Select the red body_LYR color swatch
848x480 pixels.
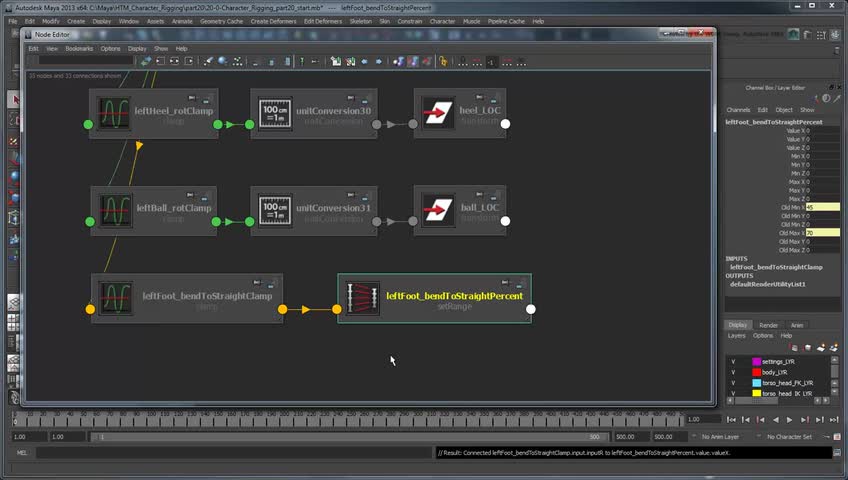757,372
